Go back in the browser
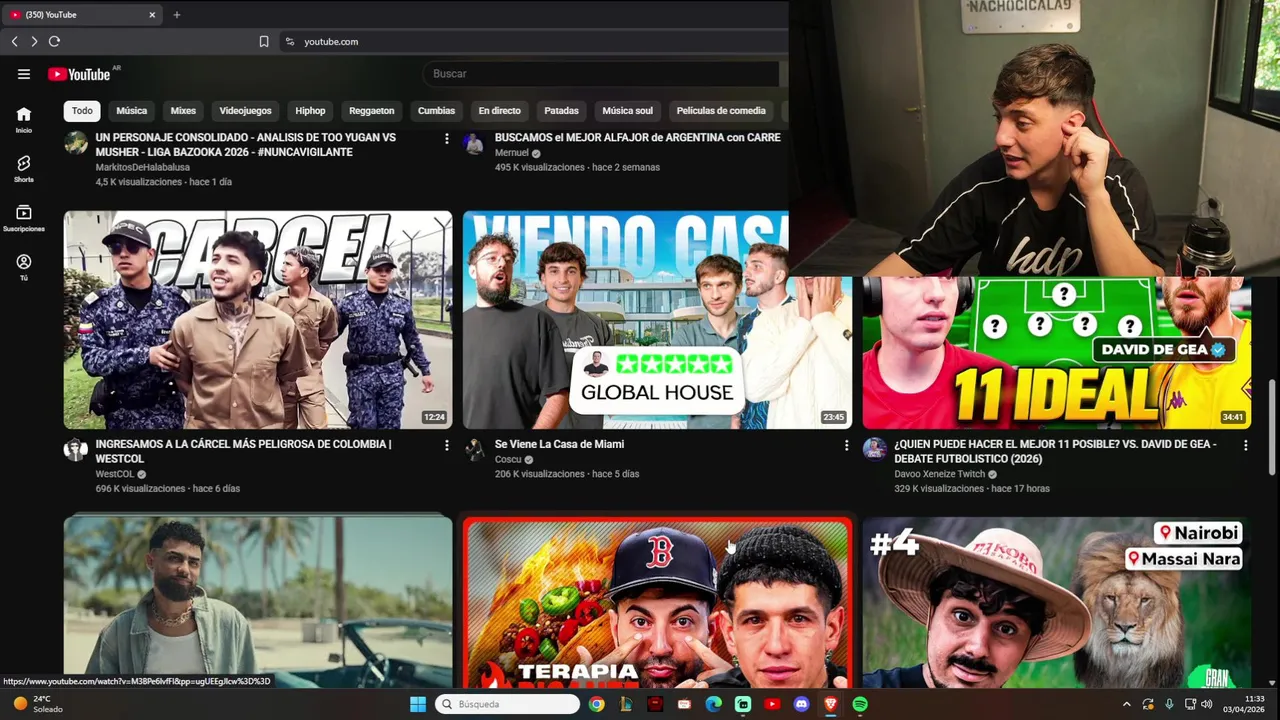Viewport: 1280px width, 720px height. [14, 41]
